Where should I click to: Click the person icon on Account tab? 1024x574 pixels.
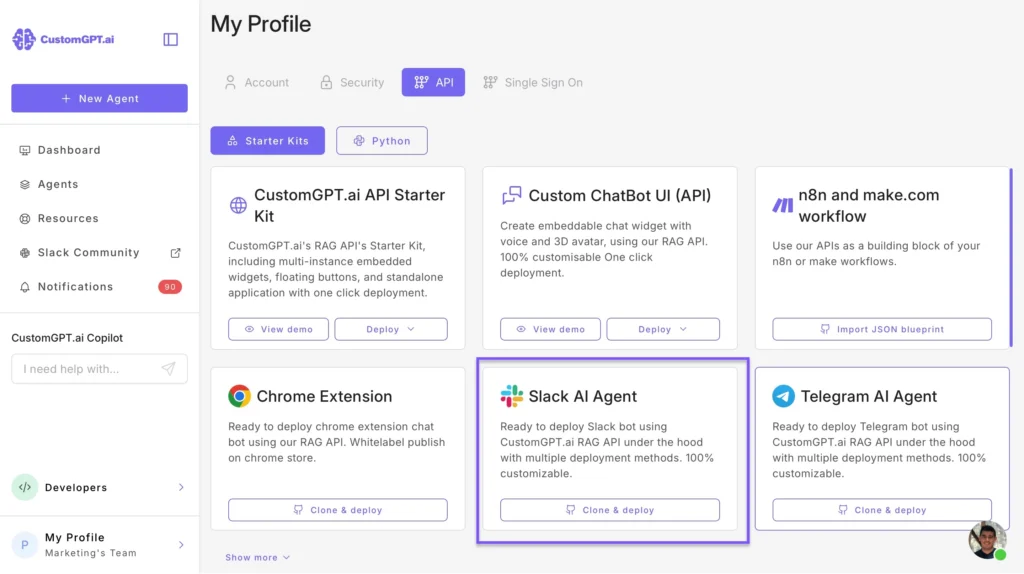click(230, 82)
